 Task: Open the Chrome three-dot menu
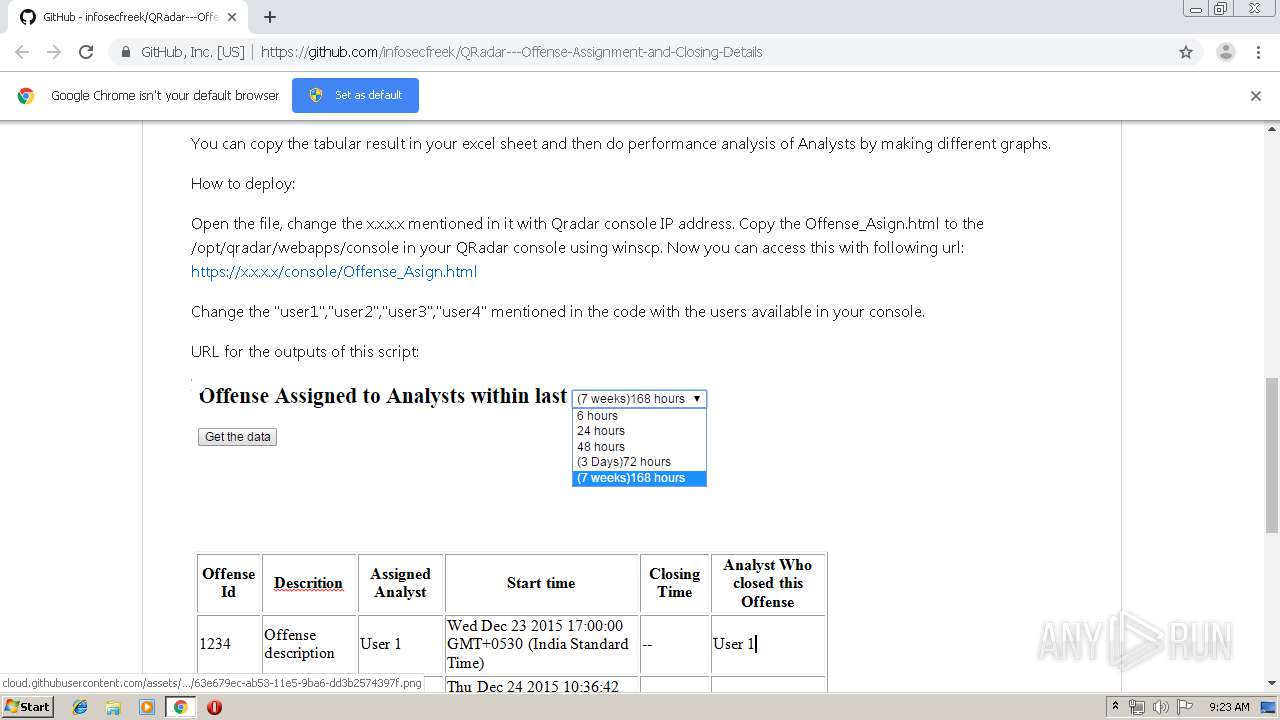(x=1259, y=52)
